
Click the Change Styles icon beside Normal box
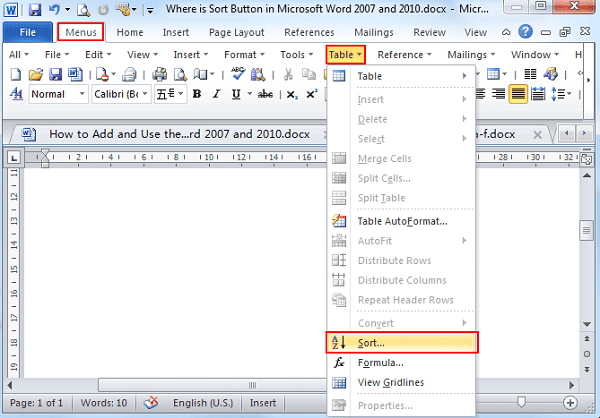click(16, 94)
